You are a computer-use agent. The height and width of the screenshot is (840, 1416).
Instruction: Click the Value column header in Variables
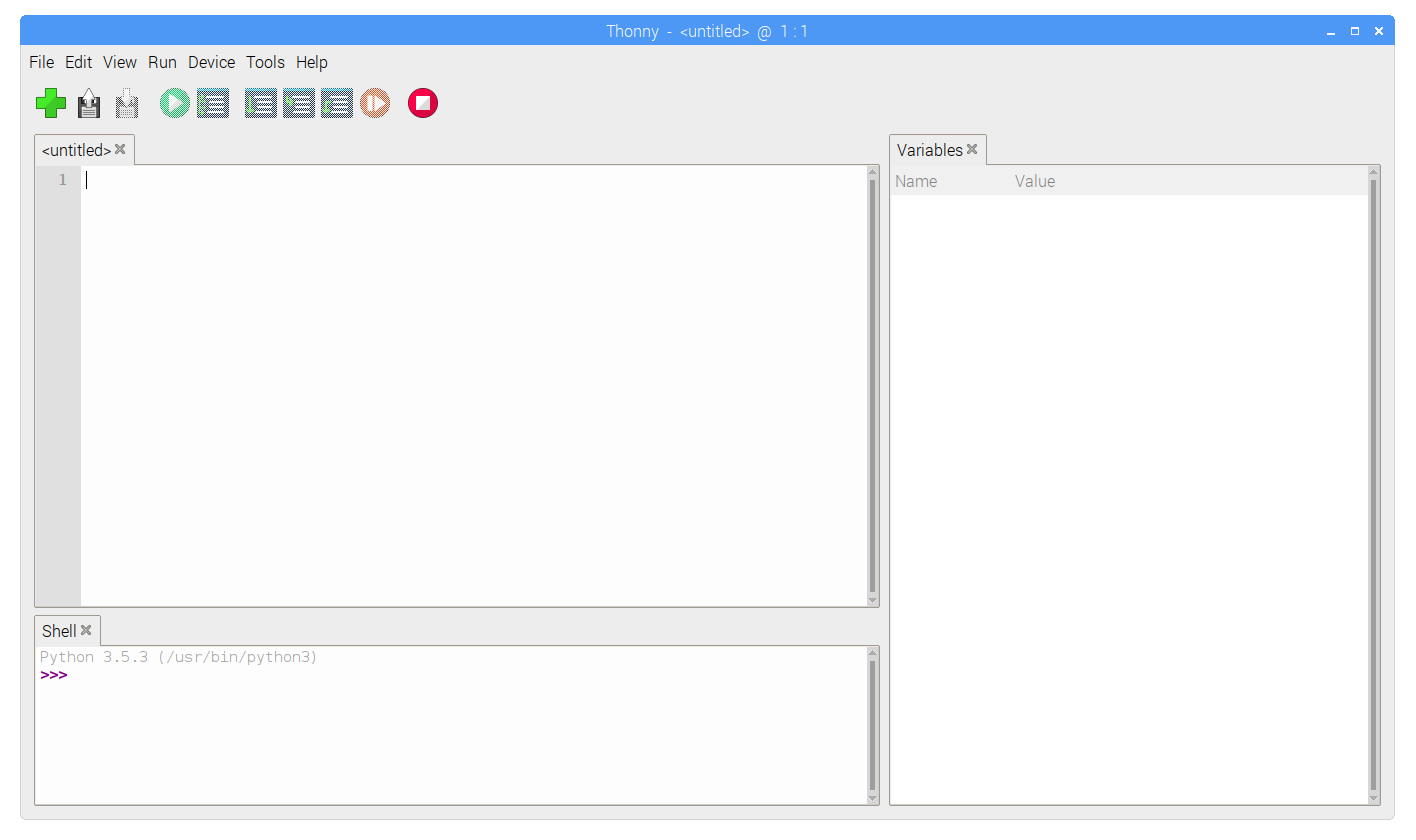1035,181
